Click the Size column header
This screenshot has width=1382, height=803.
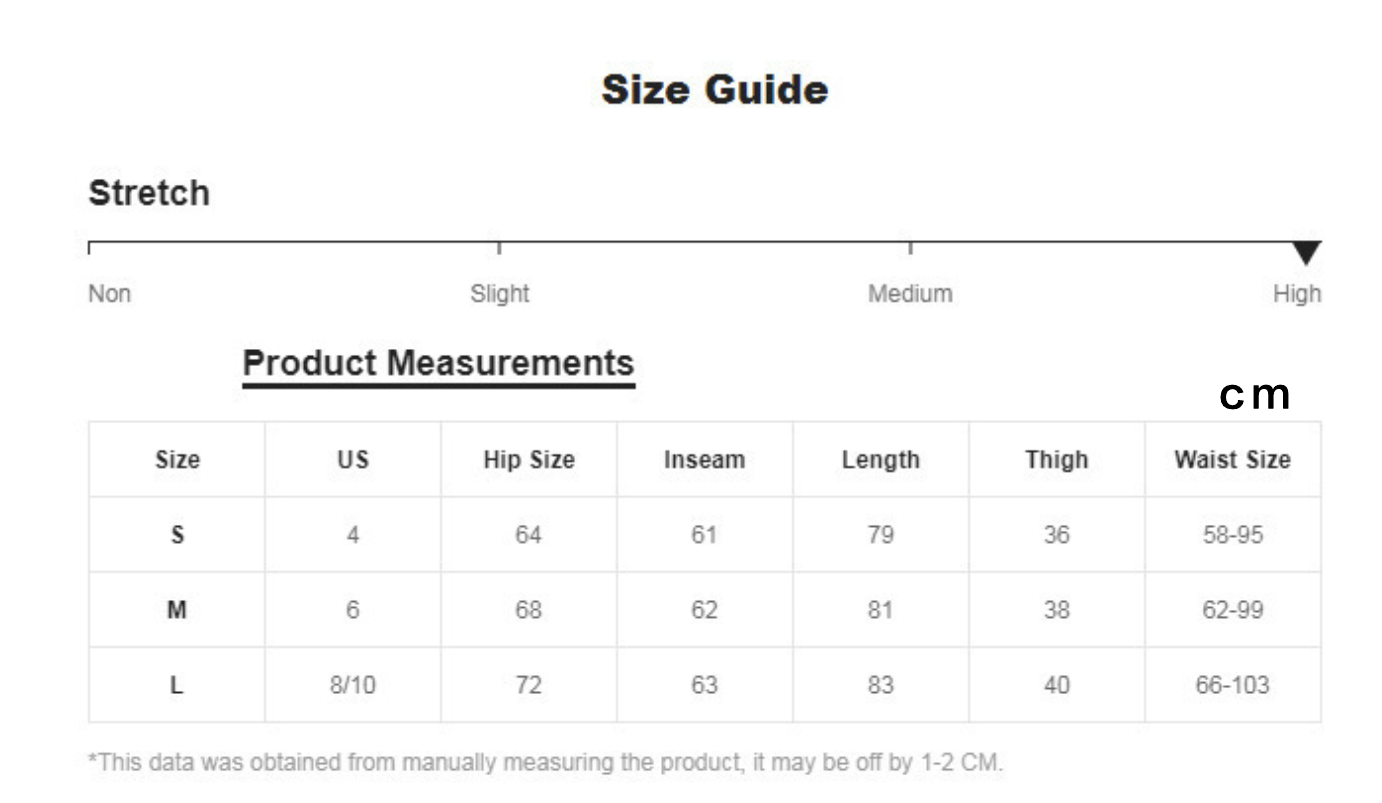point(177,460)
